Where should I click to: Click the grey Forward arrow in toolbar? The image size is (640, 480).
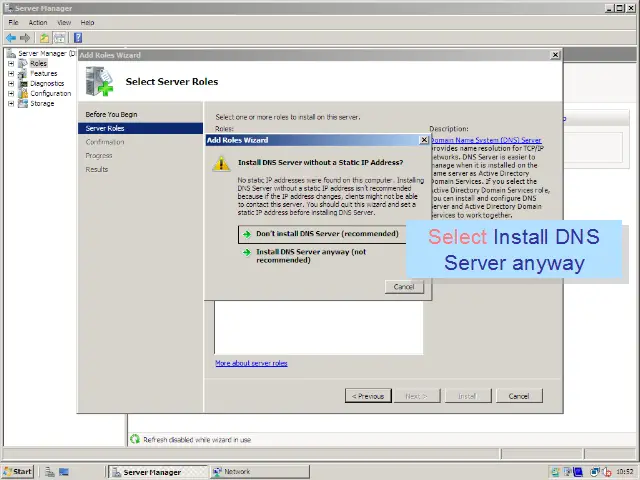tap(25, 38)
